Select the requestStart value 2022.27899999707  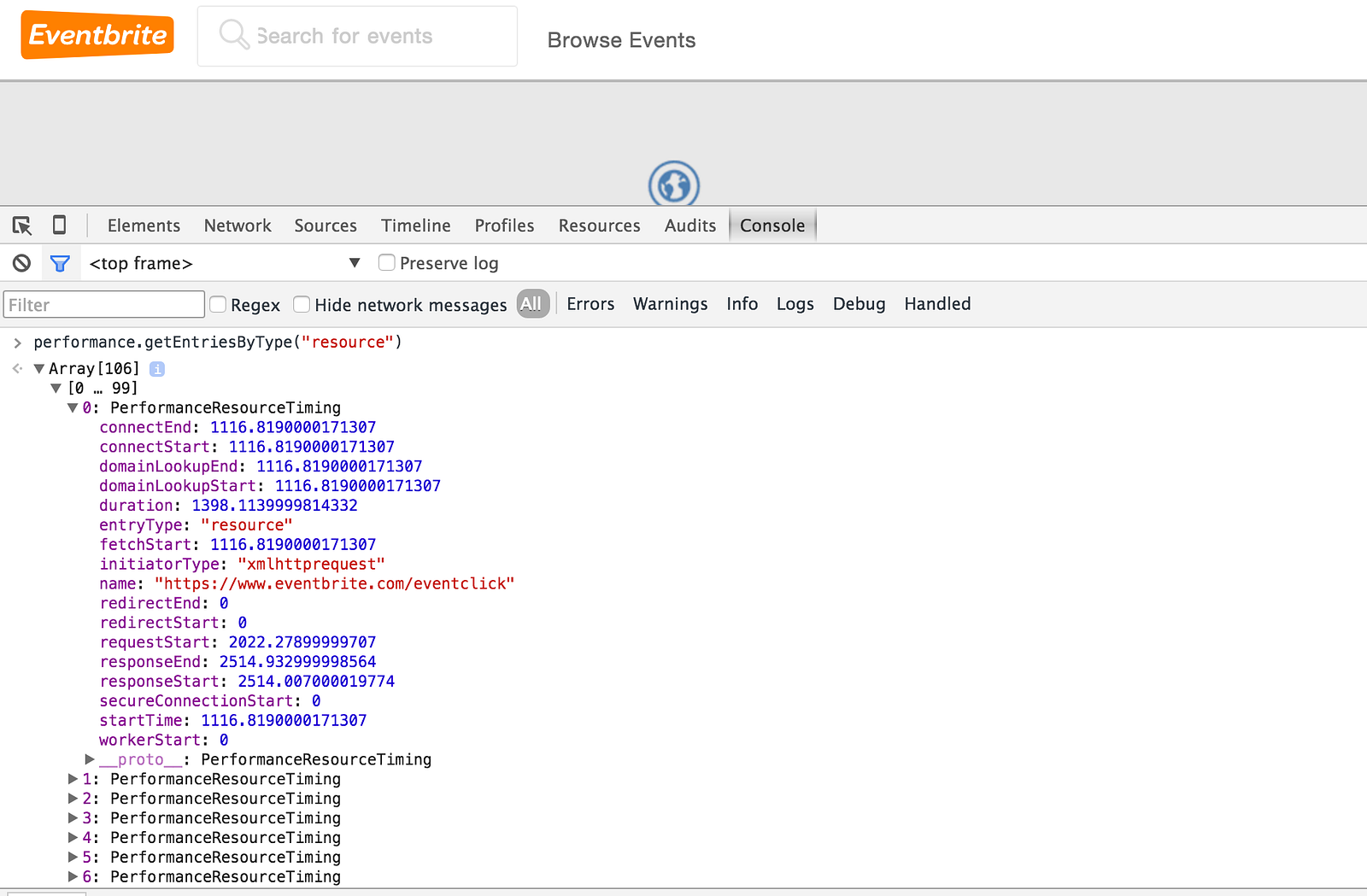point(302,642)
